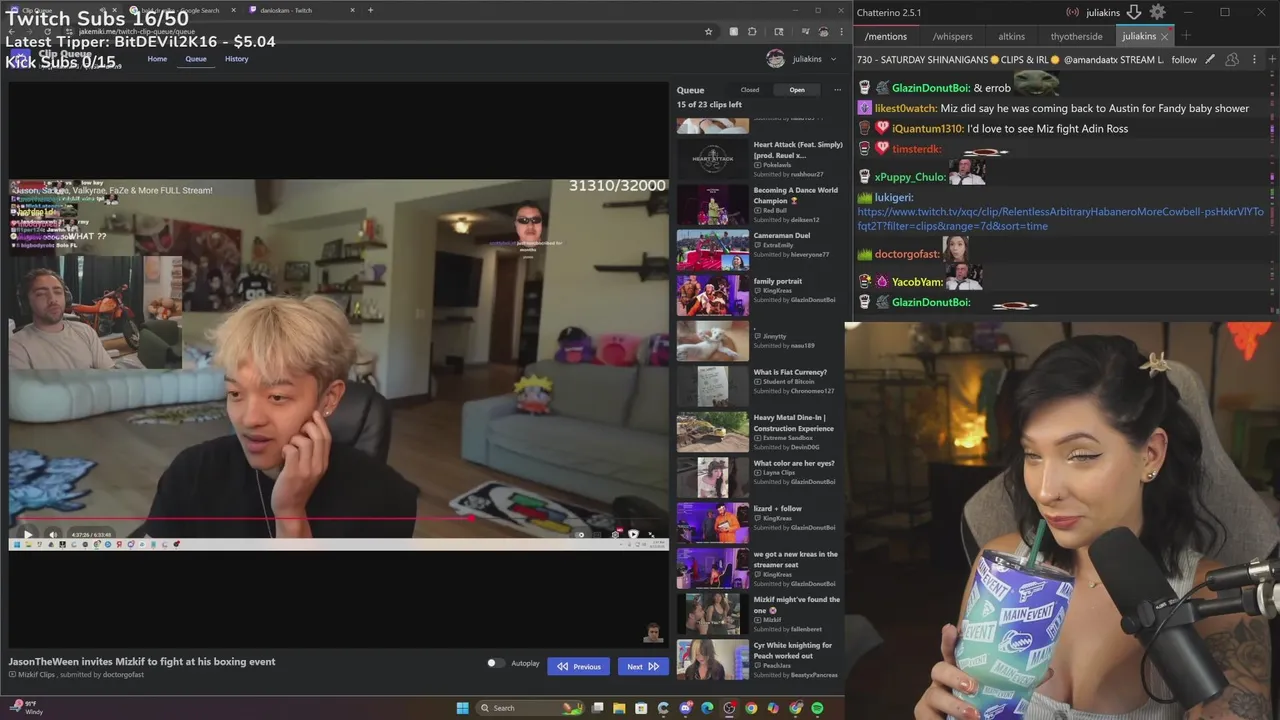Open moderation mode pencil icon in Chatterino
The image size is (1280, 720).
click(x=1210, y=59)
